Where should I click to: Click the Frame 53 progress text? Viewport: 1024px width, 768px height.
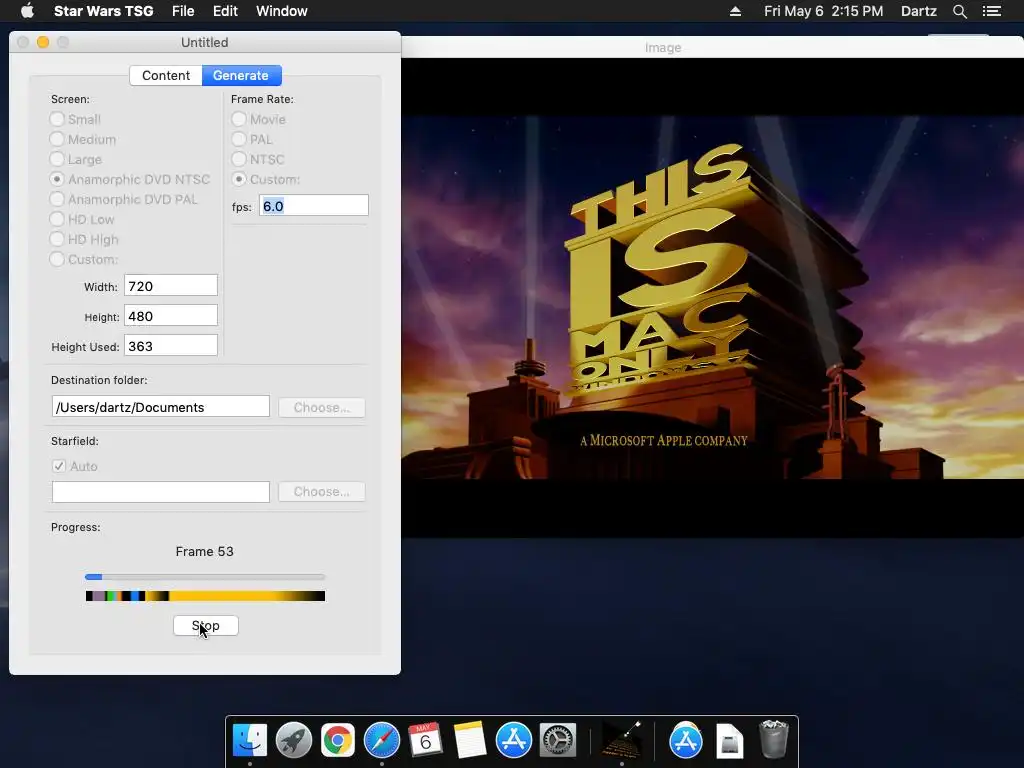(204, 551)
